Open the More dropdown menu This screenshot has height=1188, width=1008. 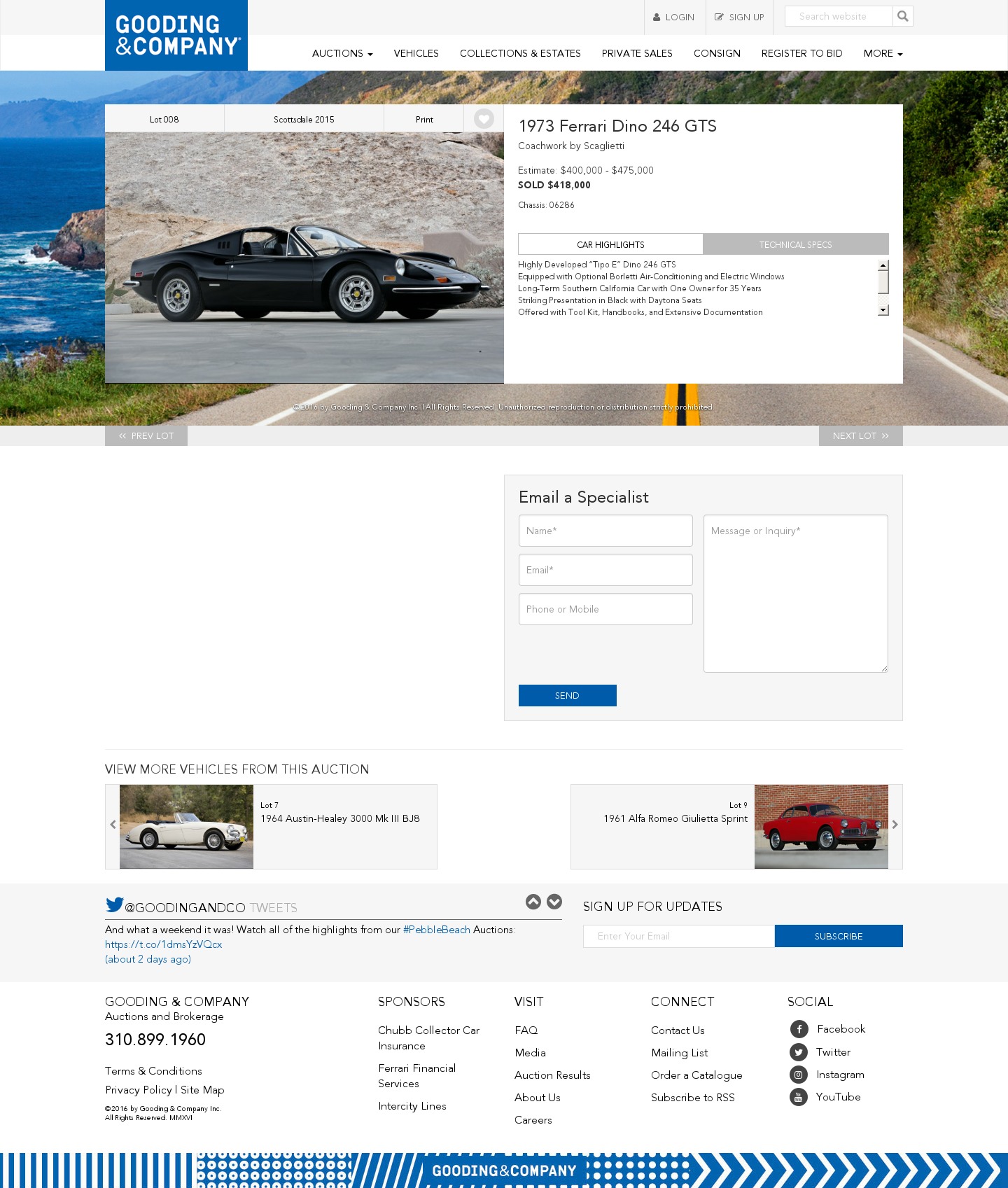(883, 53)
